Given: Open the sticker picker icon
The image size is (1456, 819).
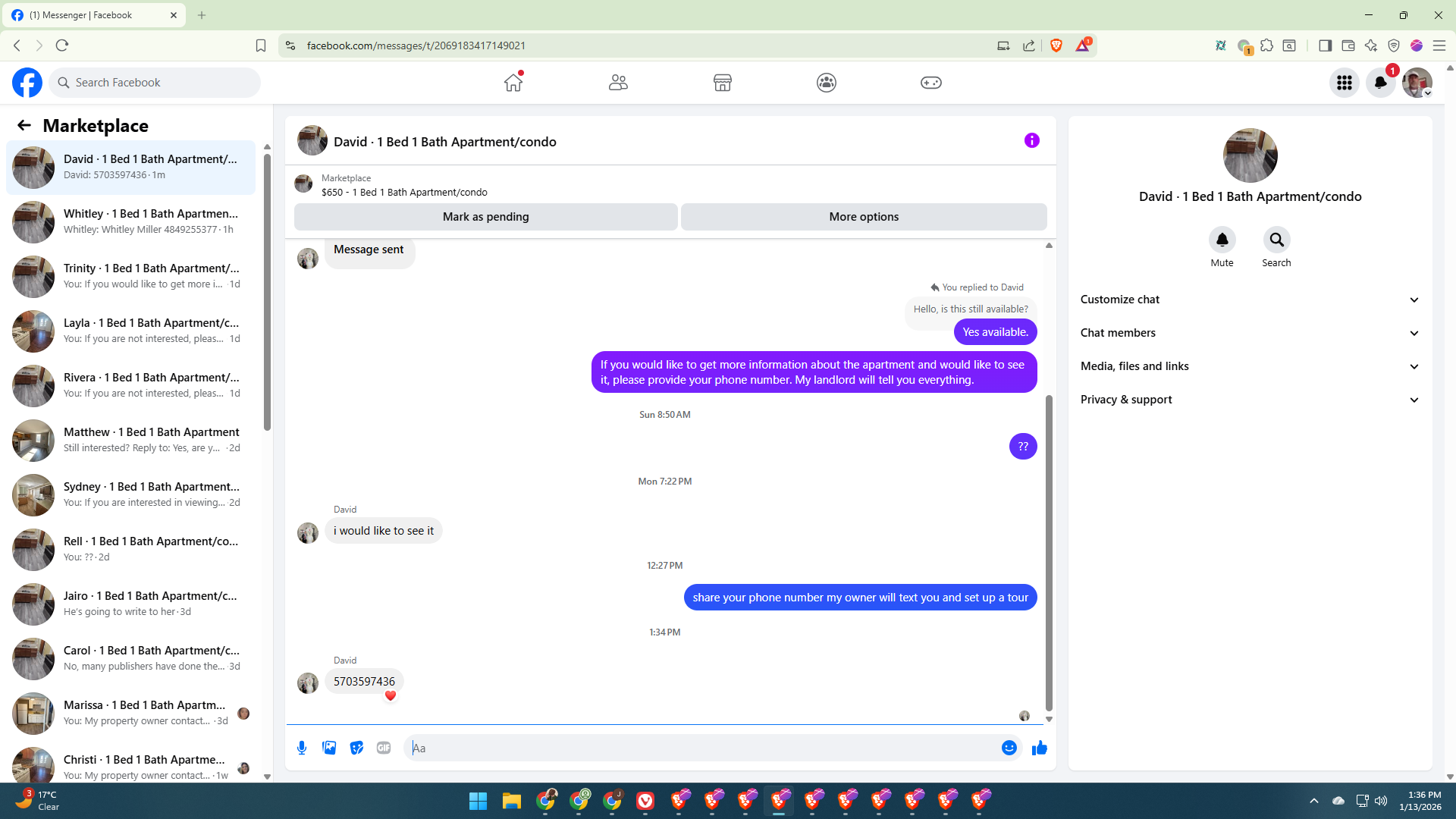Looking at the screenshot, I should [356, 748].
